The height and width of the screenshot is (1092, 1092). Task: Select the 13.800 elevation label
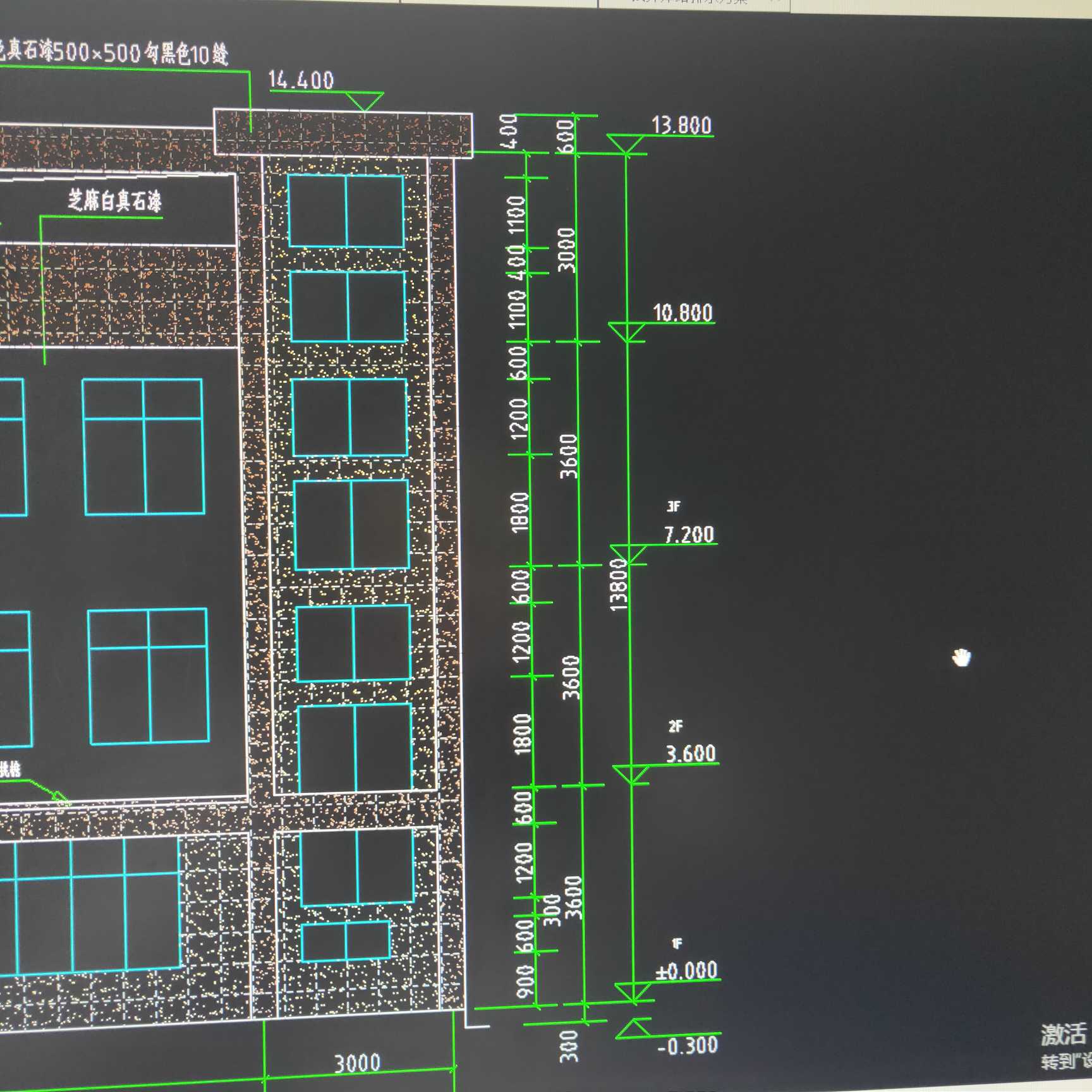(x=681, y=125)
